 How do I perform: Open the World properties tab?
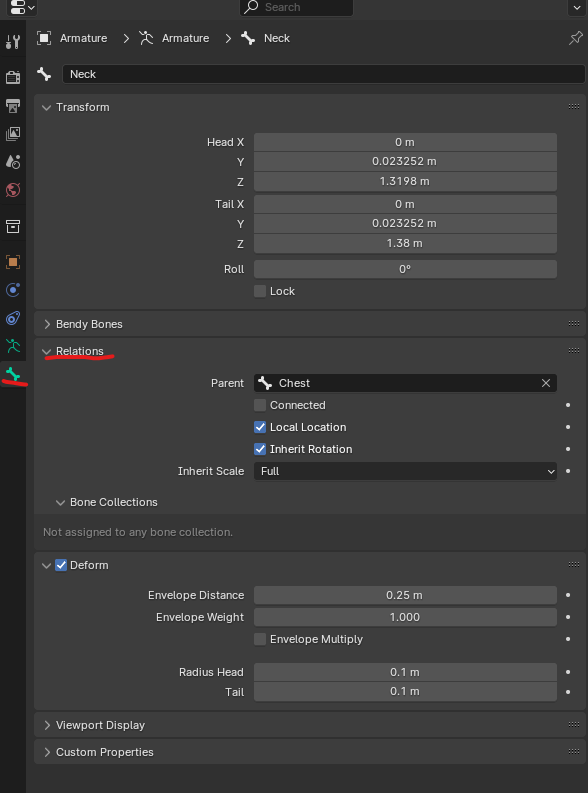point(13,190)
